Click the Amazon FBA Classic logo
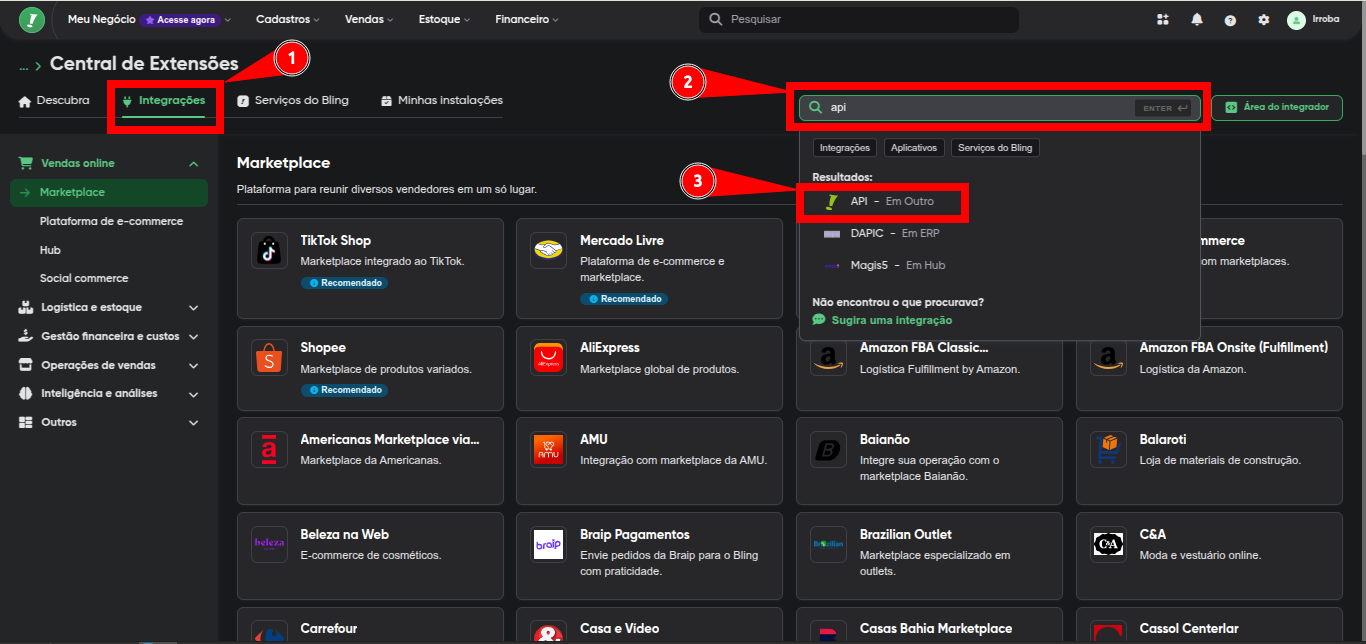This screenshot has width=1366, height=644. 829,357
